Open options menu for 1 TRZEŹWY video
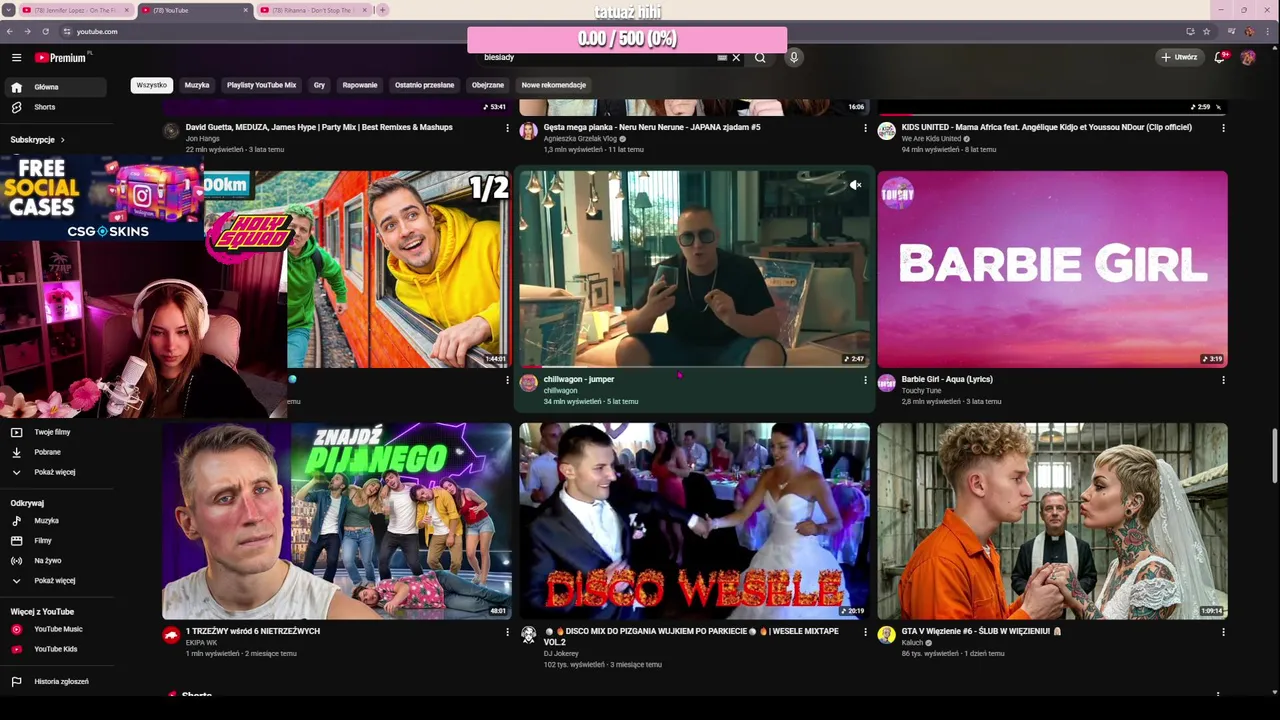 (x=507, y=632)
